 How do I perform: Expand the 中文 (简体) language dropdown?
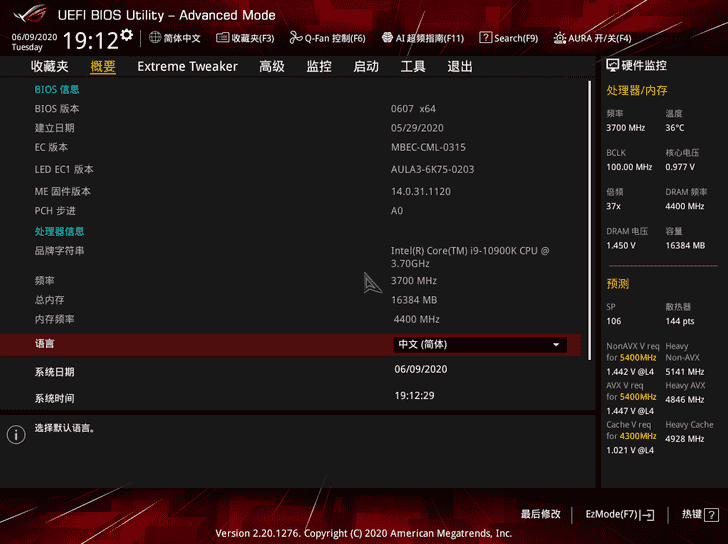(480, 344)
